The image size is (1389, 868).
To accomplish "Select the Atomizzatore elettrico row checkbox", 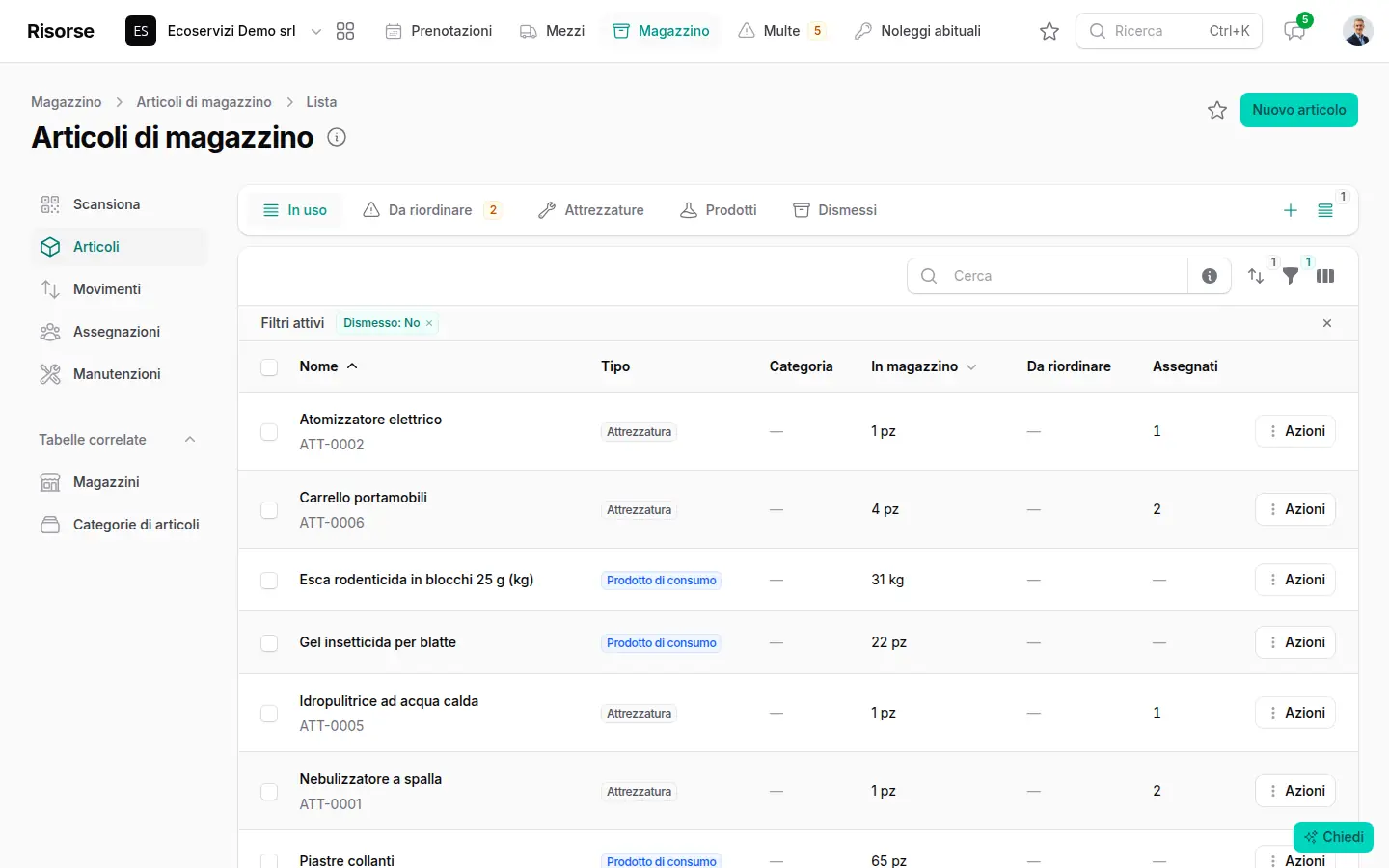I will (x=269, y=432).
